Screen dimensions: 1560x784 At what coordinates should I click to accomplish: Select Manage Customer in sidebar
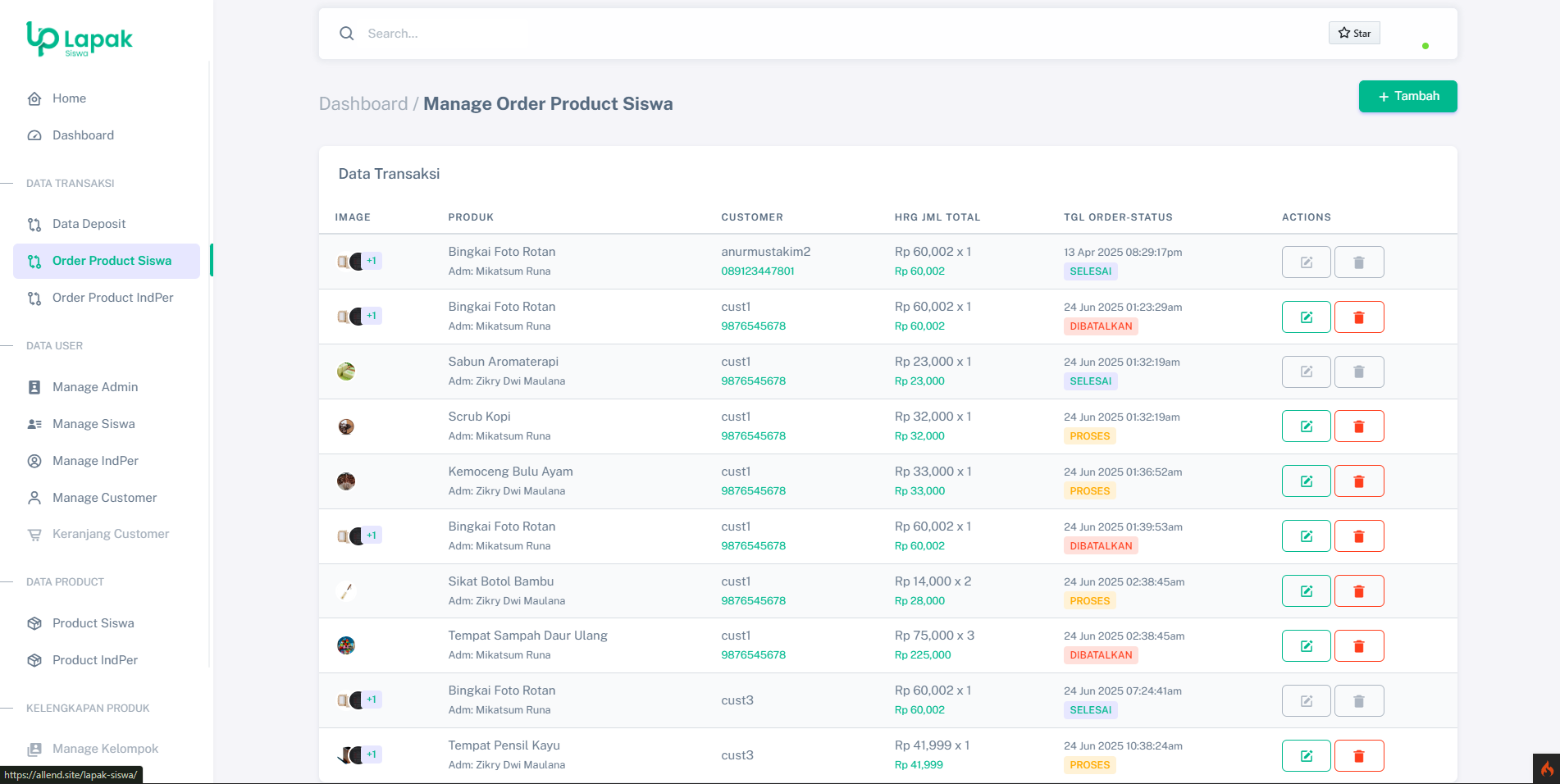coord(104,498)
